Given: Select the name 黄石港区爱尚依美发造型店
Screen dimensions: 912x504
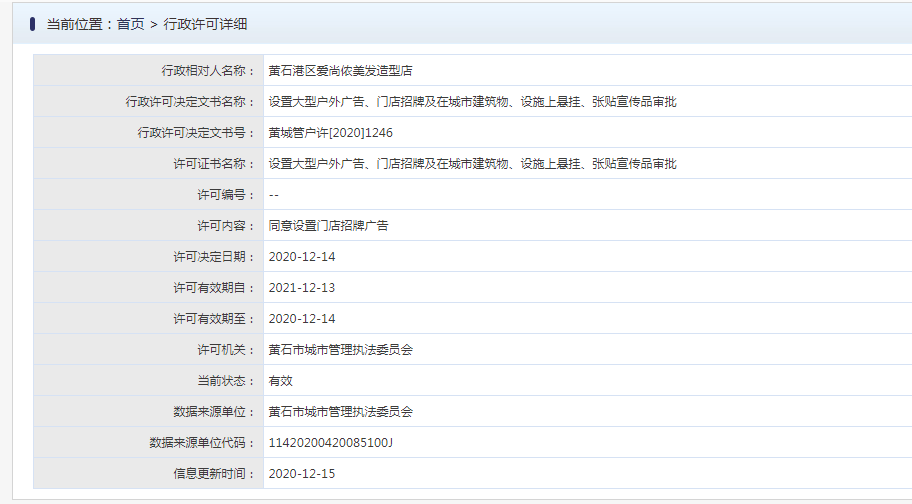Looking at the screenshot, I should 340,71.
